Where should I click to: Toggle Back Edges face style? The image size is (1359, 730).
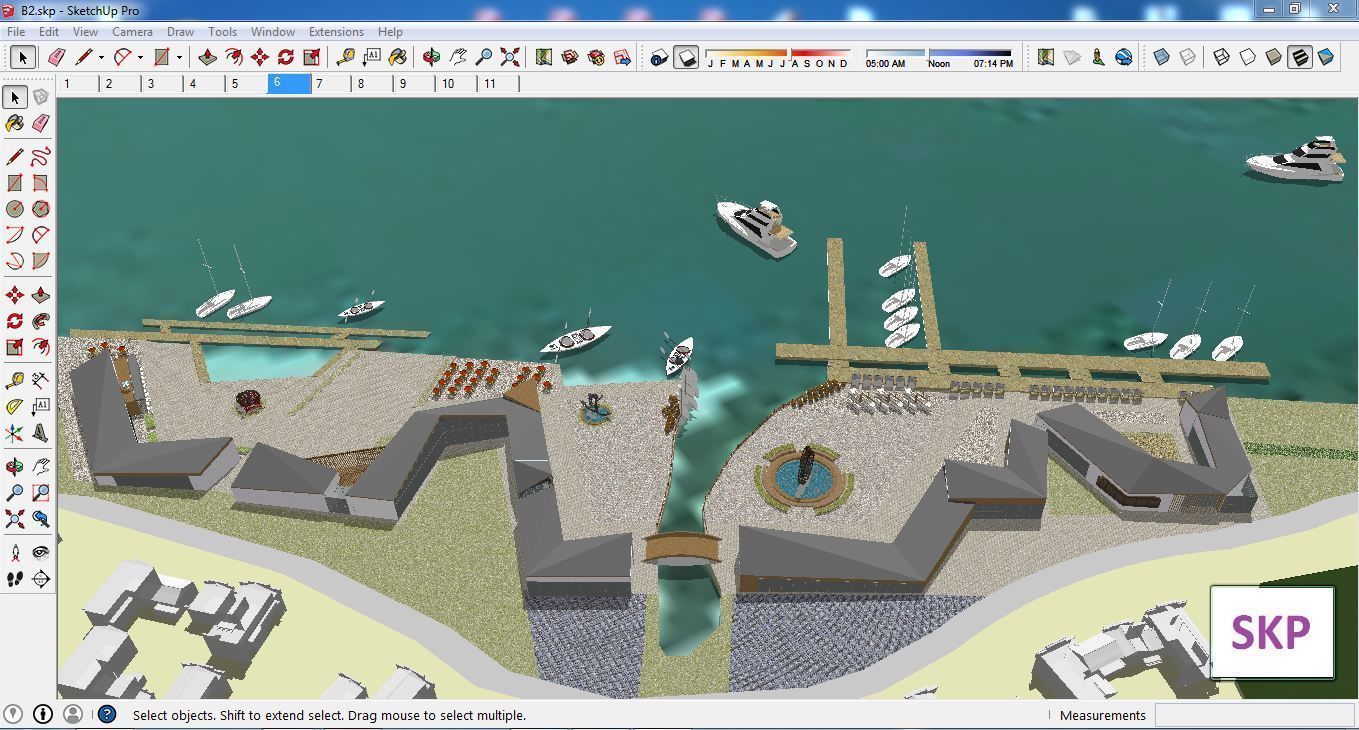tap(1188, 57)
